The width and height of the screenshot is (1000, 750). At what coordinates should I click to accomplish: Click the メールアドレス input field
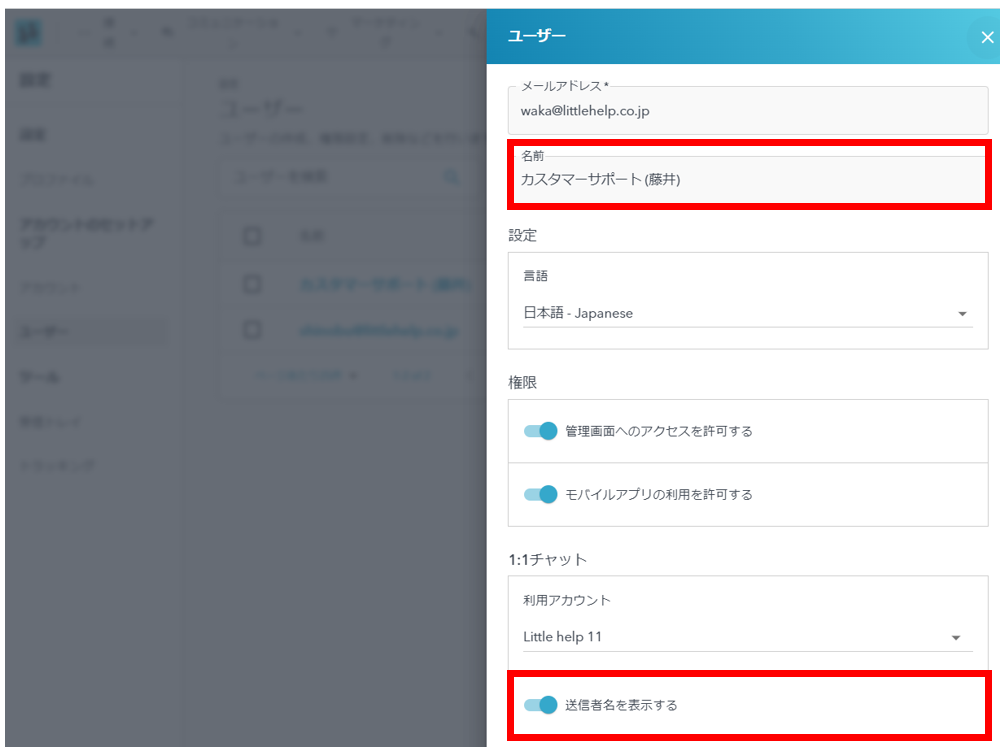[x=747, y=111]
